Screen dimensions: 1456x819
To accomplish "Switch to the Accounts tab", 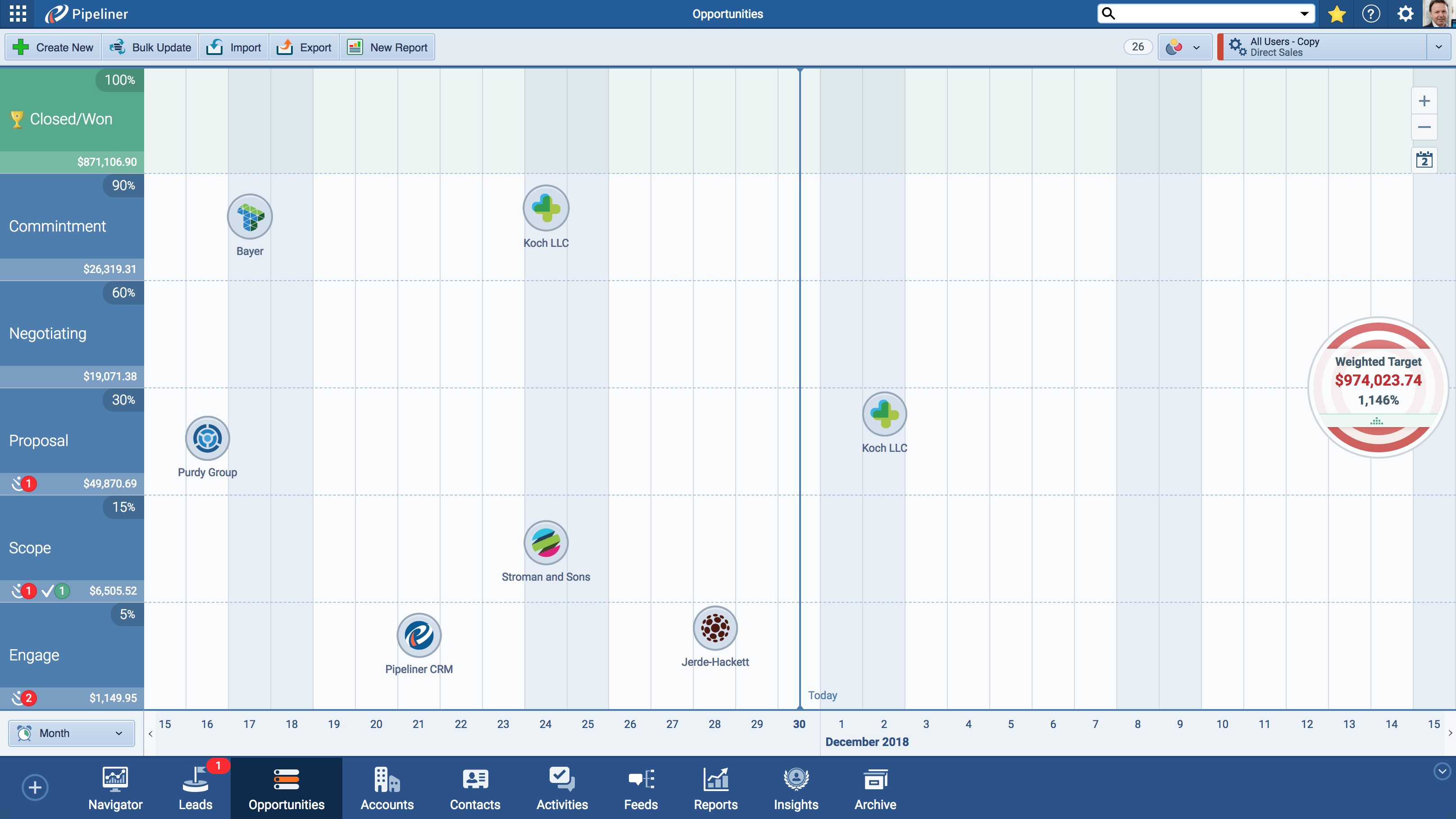I will (x=387, y=788).
